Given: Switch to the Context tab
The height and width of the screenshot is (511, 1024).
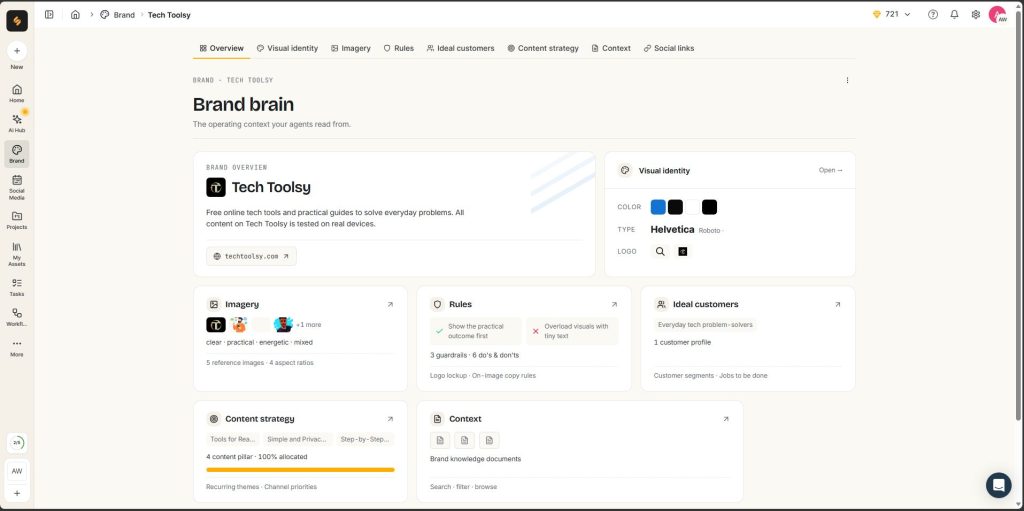Looking at the screenshot, I should [611, 48].
